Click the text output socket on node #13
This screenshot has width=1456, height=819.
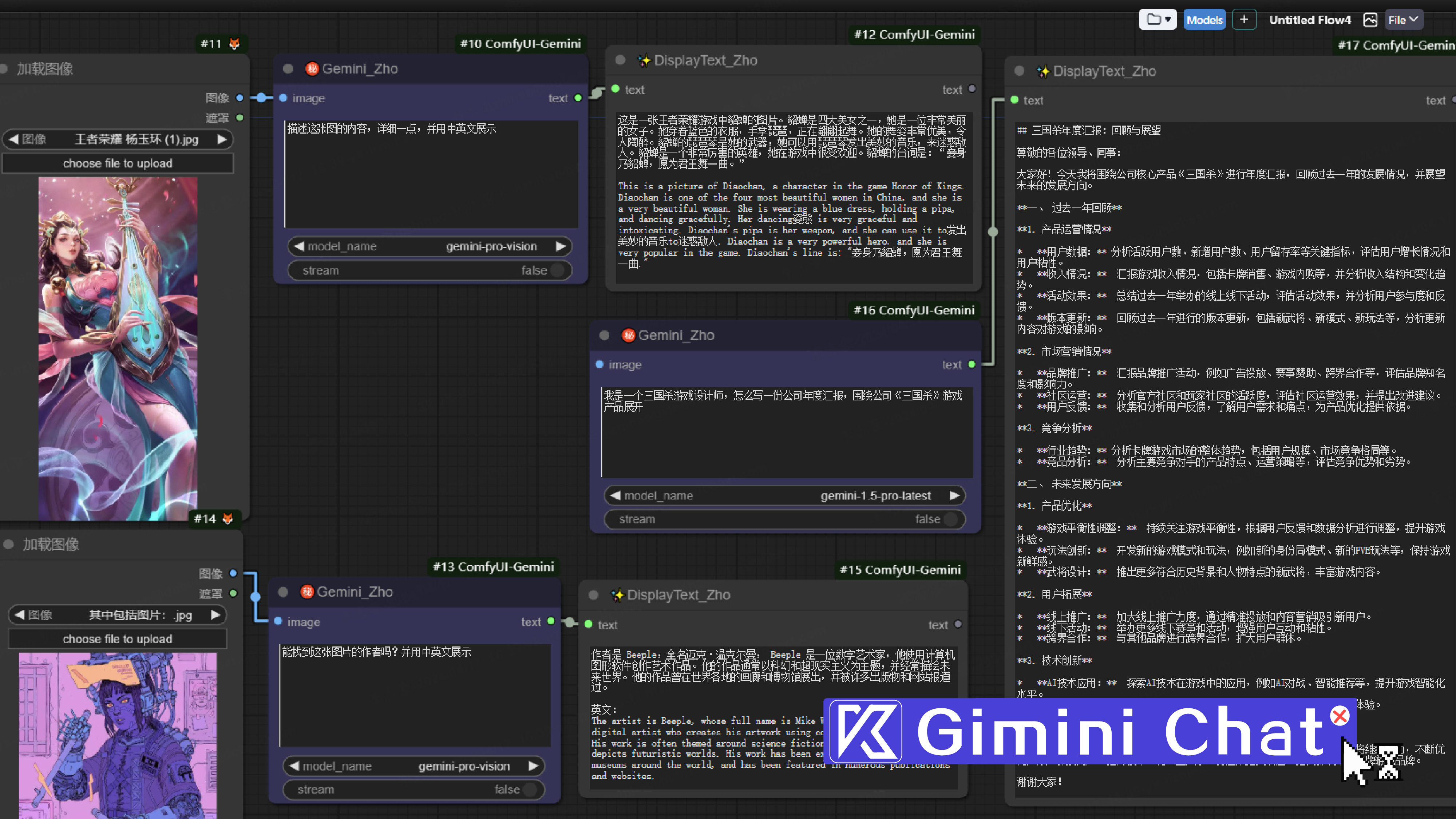tap(550, 622)
